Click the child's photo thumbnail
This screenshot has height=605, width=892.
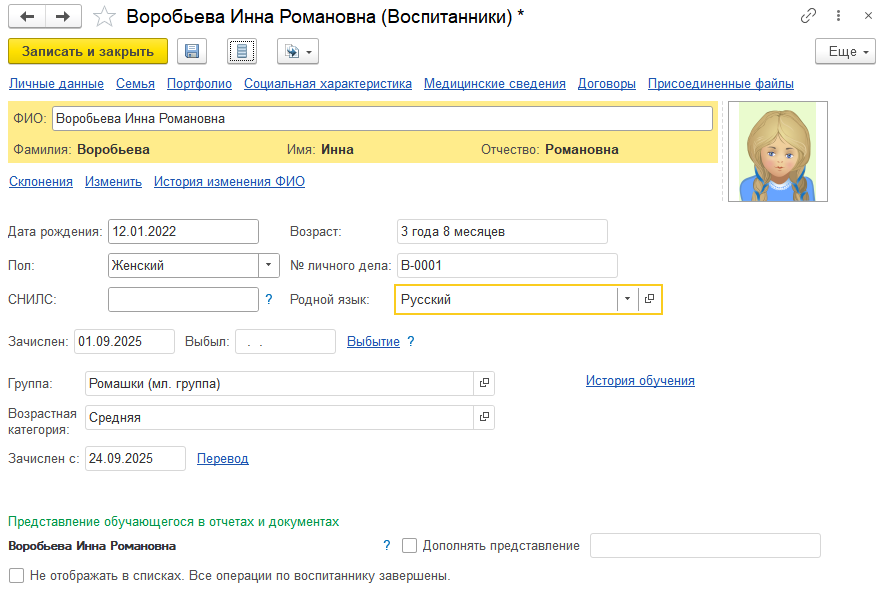point(777,152)
